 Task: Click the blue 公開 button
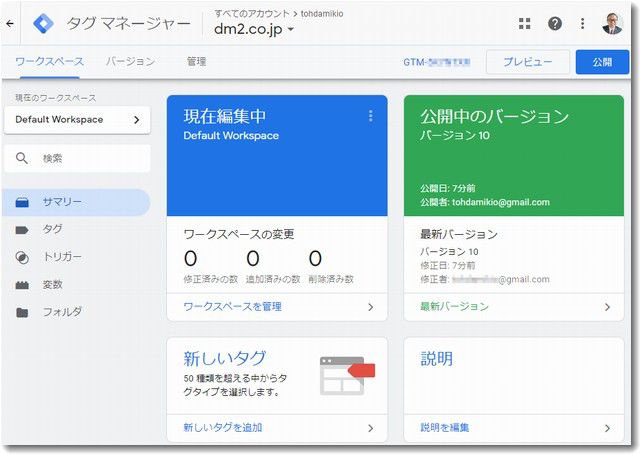coord(602,62)
